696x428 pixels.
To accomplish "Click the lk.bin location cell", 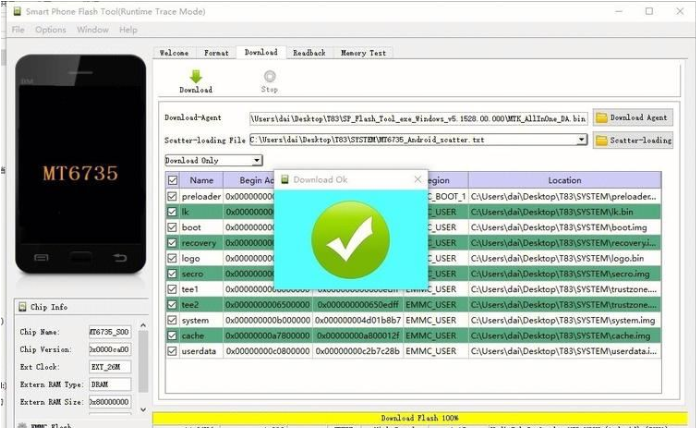I will click(565, 212).
